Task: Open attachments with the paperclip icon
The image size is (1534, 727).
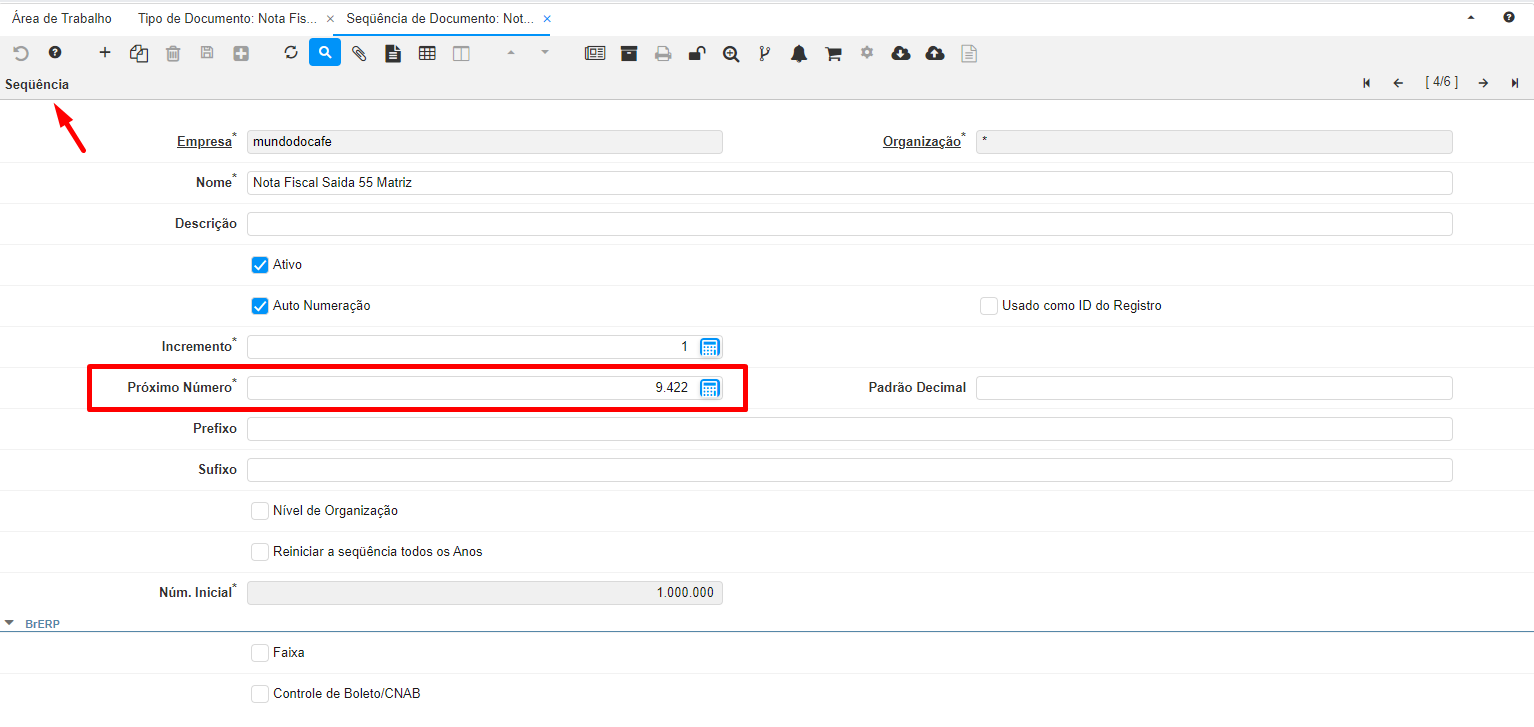Action: click(359, 53)
